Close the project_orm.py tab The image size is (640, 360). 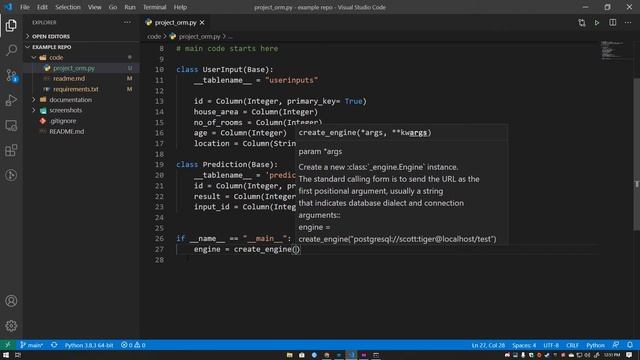202,23
